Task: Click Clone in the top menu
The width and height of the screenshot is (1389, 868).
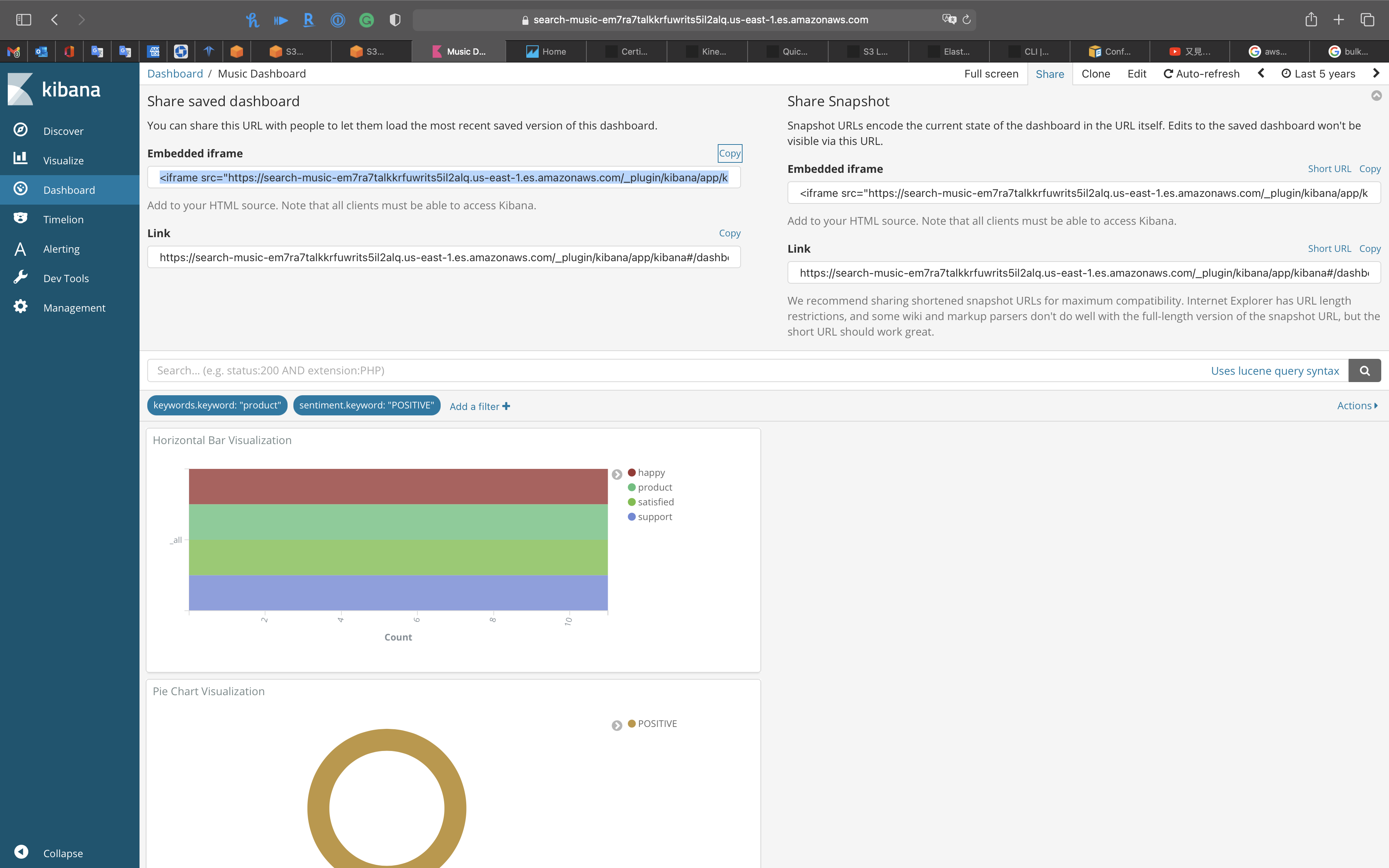Action: pyautogui.click(x=1095, y=74)
